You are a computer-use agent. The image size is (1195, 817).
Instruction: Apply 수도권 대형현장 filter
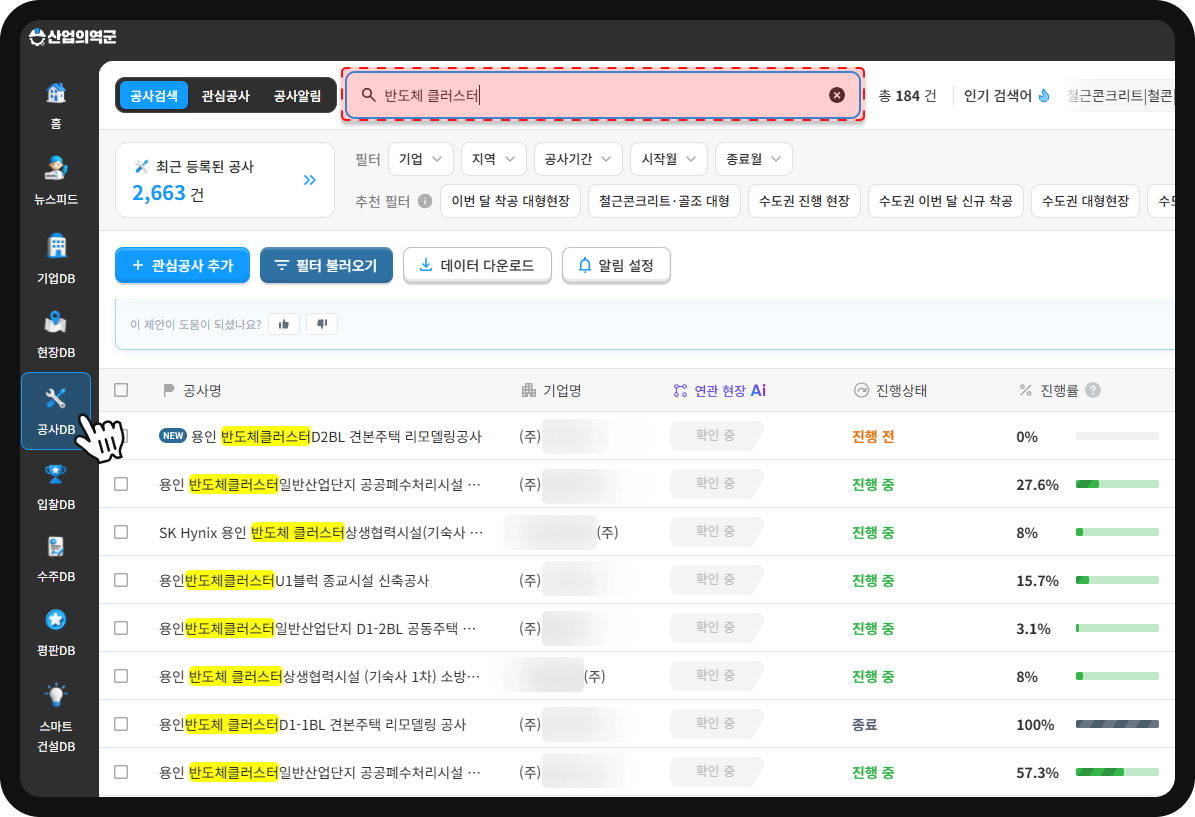(1085, 201)
